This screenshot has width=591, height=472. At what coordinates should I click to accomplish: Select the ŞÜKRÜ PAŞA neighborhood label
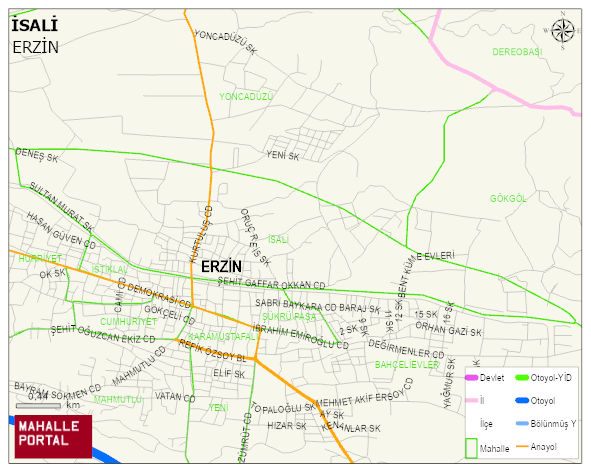click(289, 316)
